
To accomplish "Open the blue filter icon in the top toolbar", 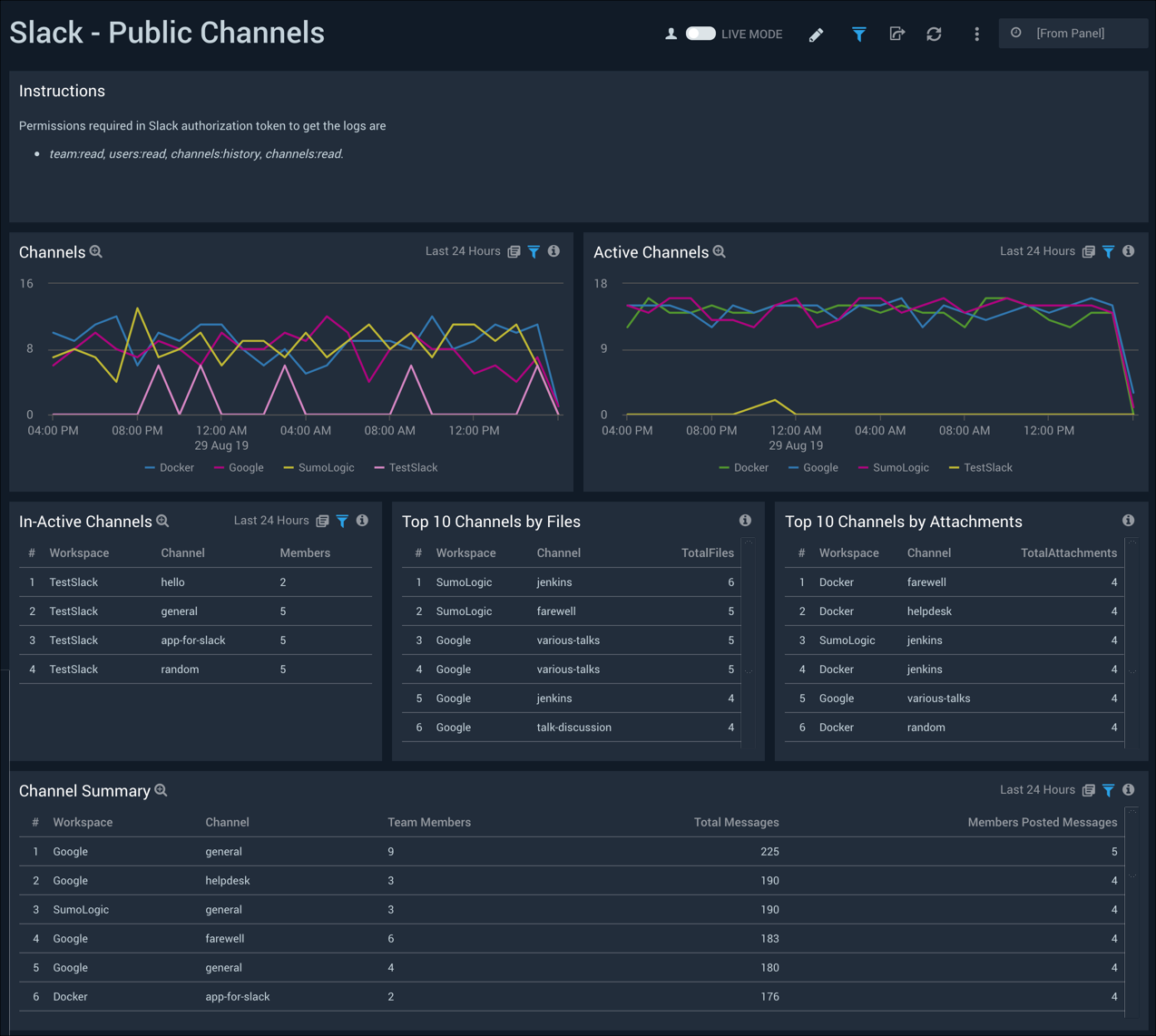I will tap(858, 34).
